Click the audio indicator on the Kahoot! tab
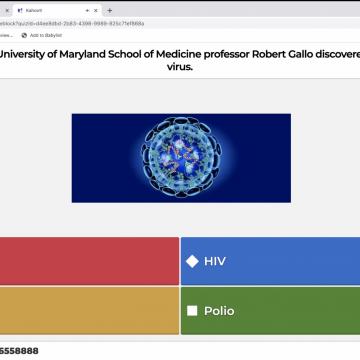The width and height of the screenshot is (360, 360). [88, 11]
